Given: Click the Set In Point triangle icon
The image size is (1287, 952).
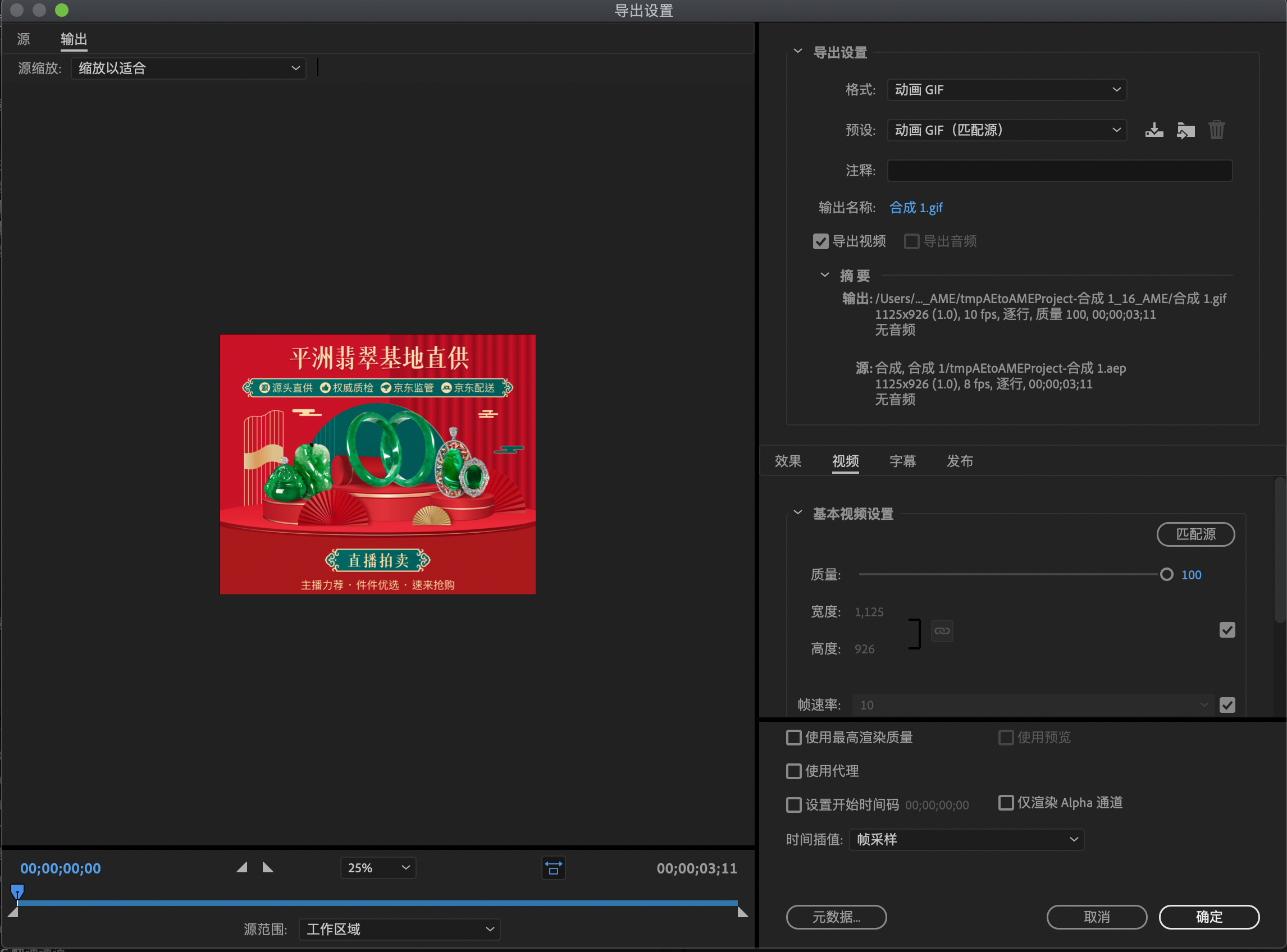Looking at the screenshot, I should click(242, 867).
